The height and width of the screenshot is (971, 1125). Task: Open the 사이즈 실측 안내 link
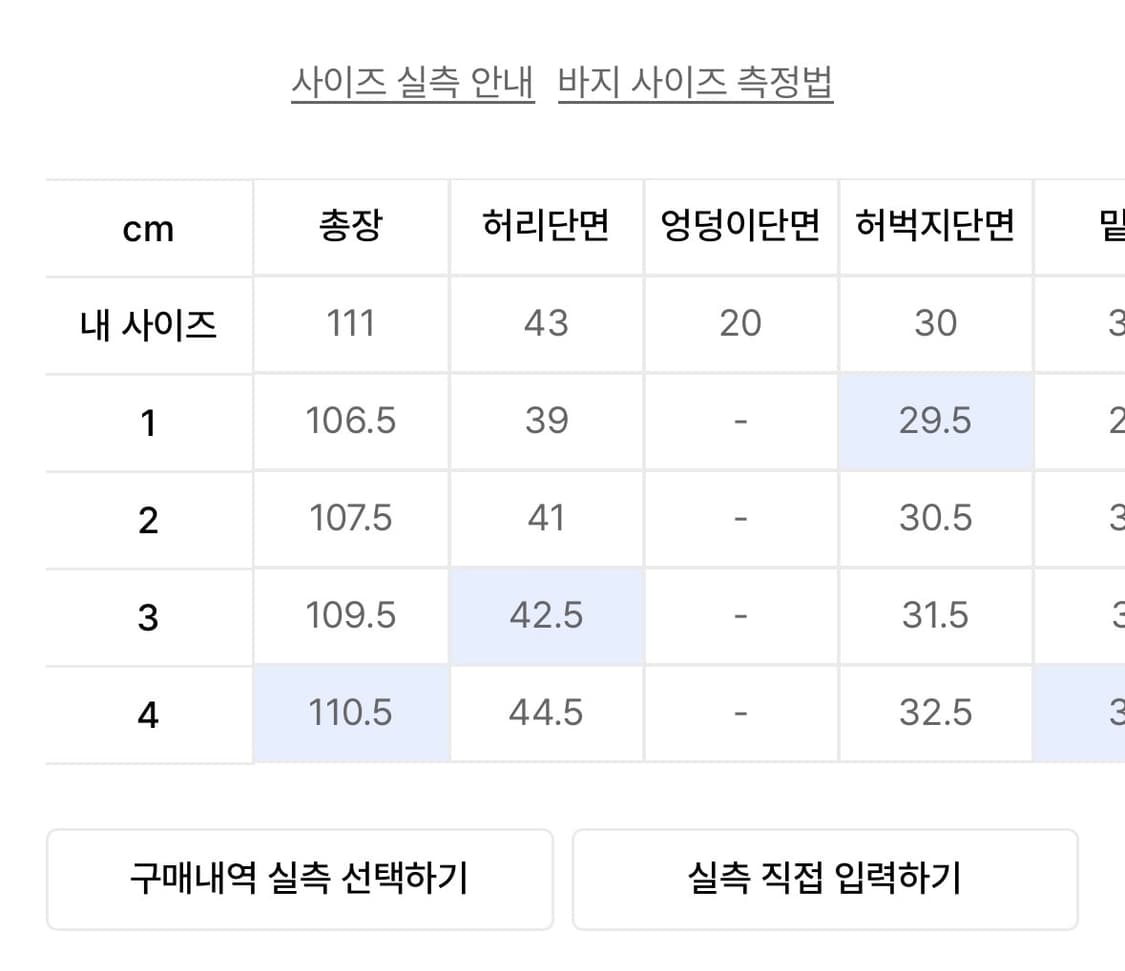tap(412, 83)
